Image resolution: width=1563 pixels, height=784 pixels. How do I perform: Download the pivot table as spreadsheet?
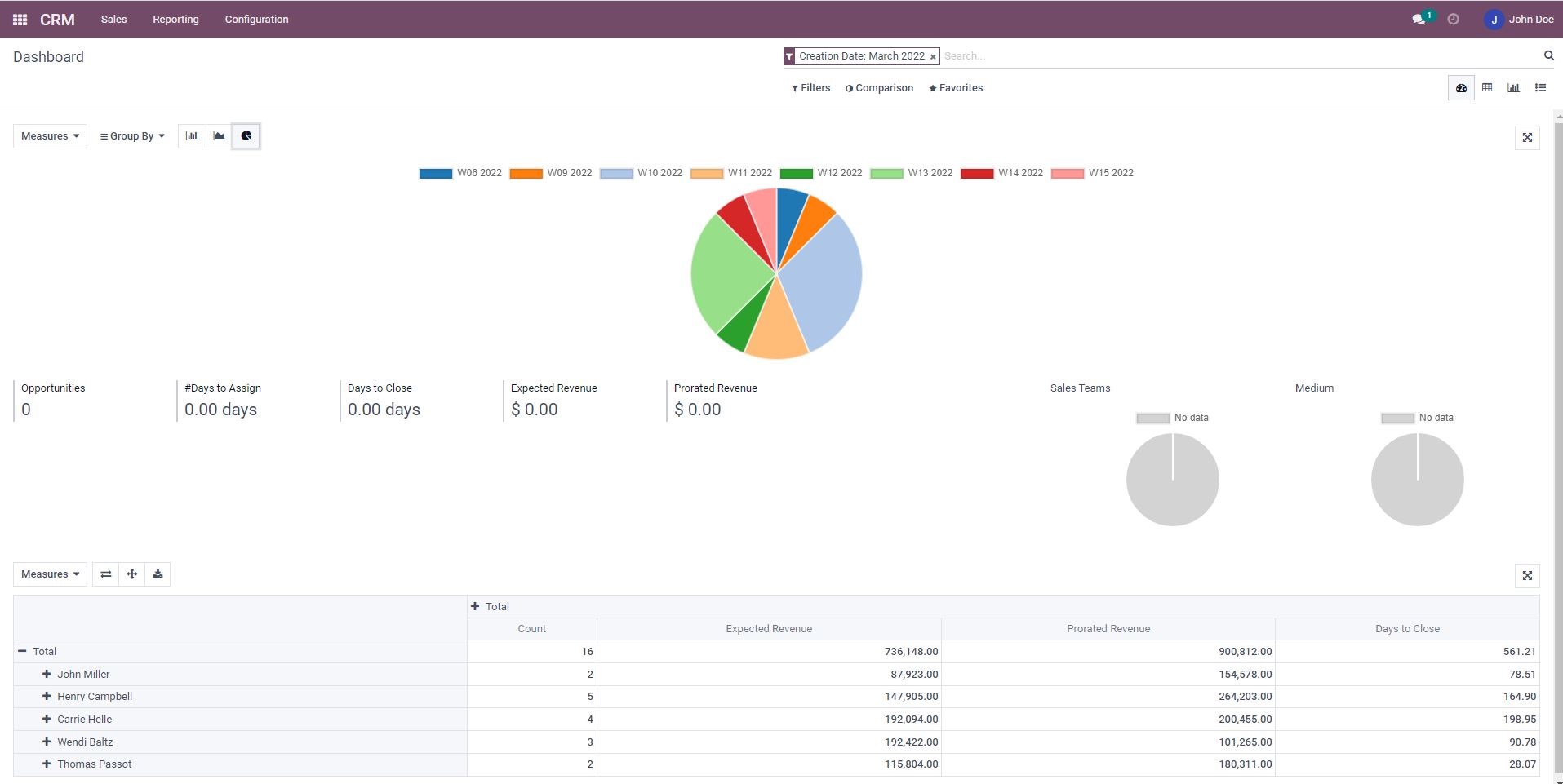pyautogui.click(x=158, y=574)
